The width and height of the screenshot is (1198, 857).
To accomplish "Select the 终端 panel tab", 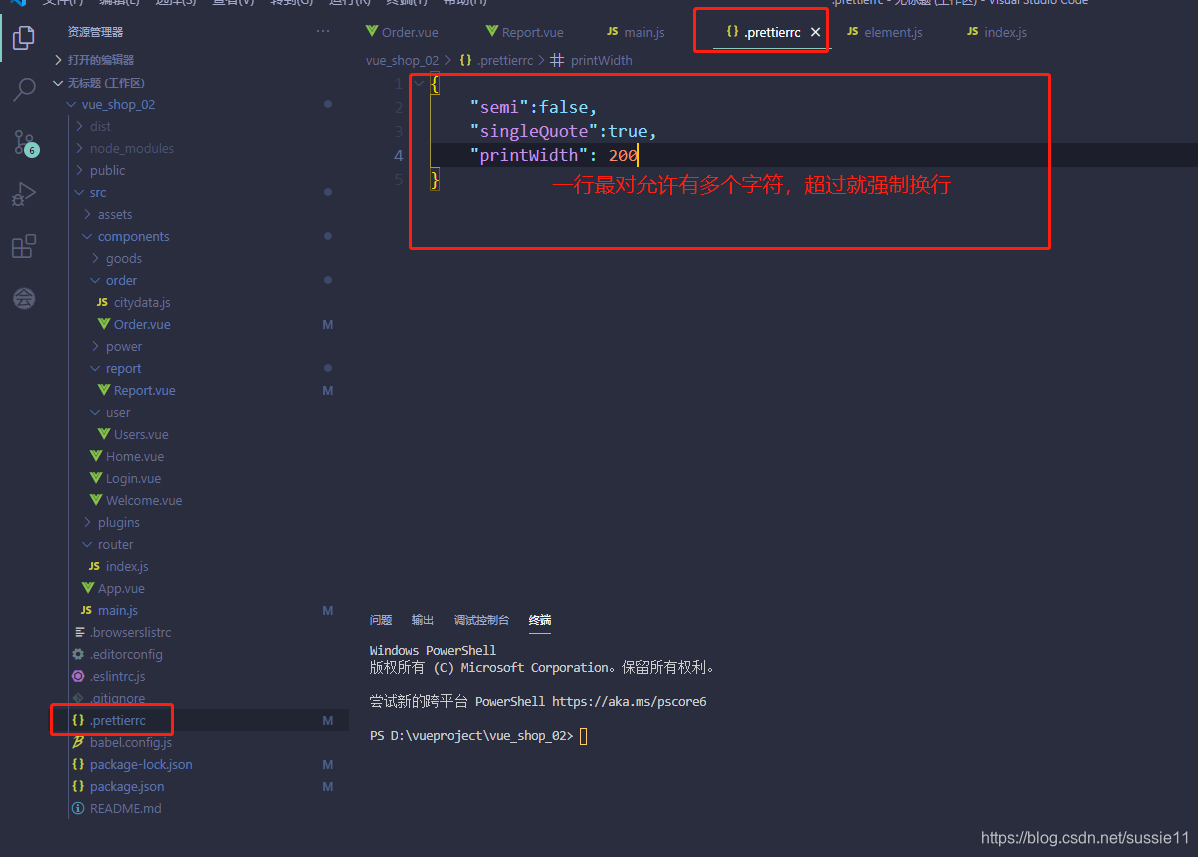I will [539, 619].
